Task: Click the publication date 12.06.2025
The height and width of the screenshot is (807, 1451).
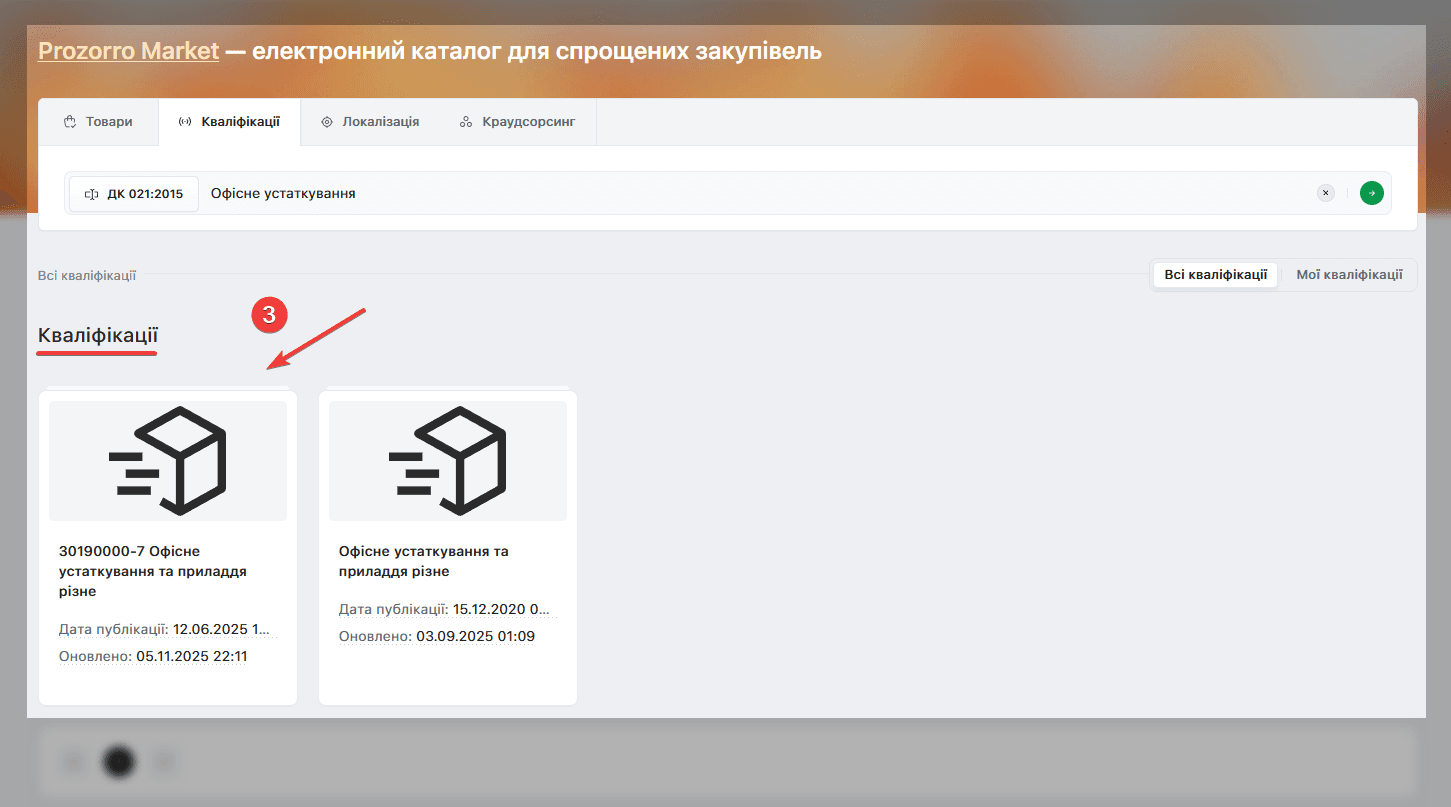Action: [221, 630]
